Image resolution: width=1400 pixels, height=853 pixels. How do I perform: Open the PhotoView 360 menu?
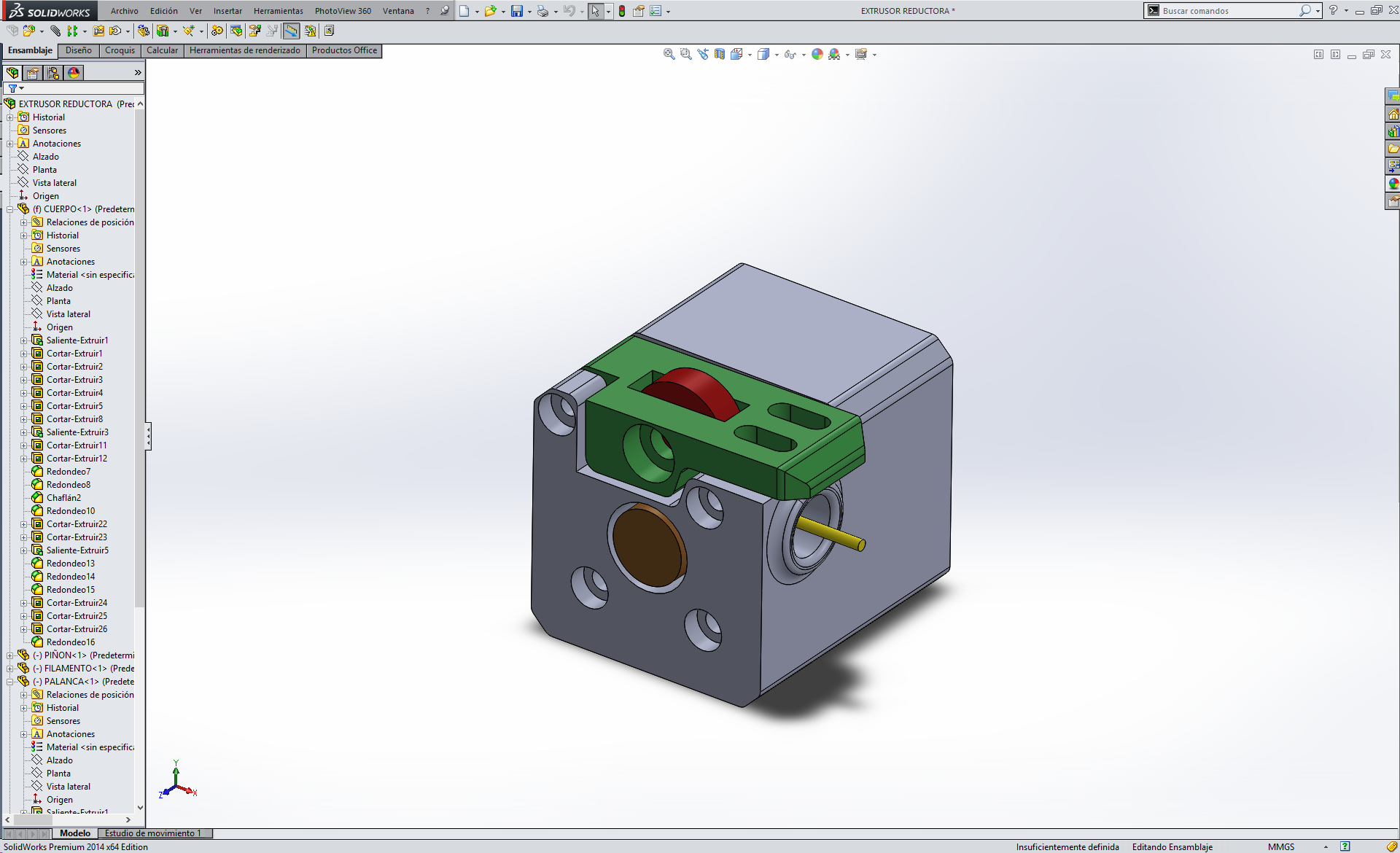point(343,11)
